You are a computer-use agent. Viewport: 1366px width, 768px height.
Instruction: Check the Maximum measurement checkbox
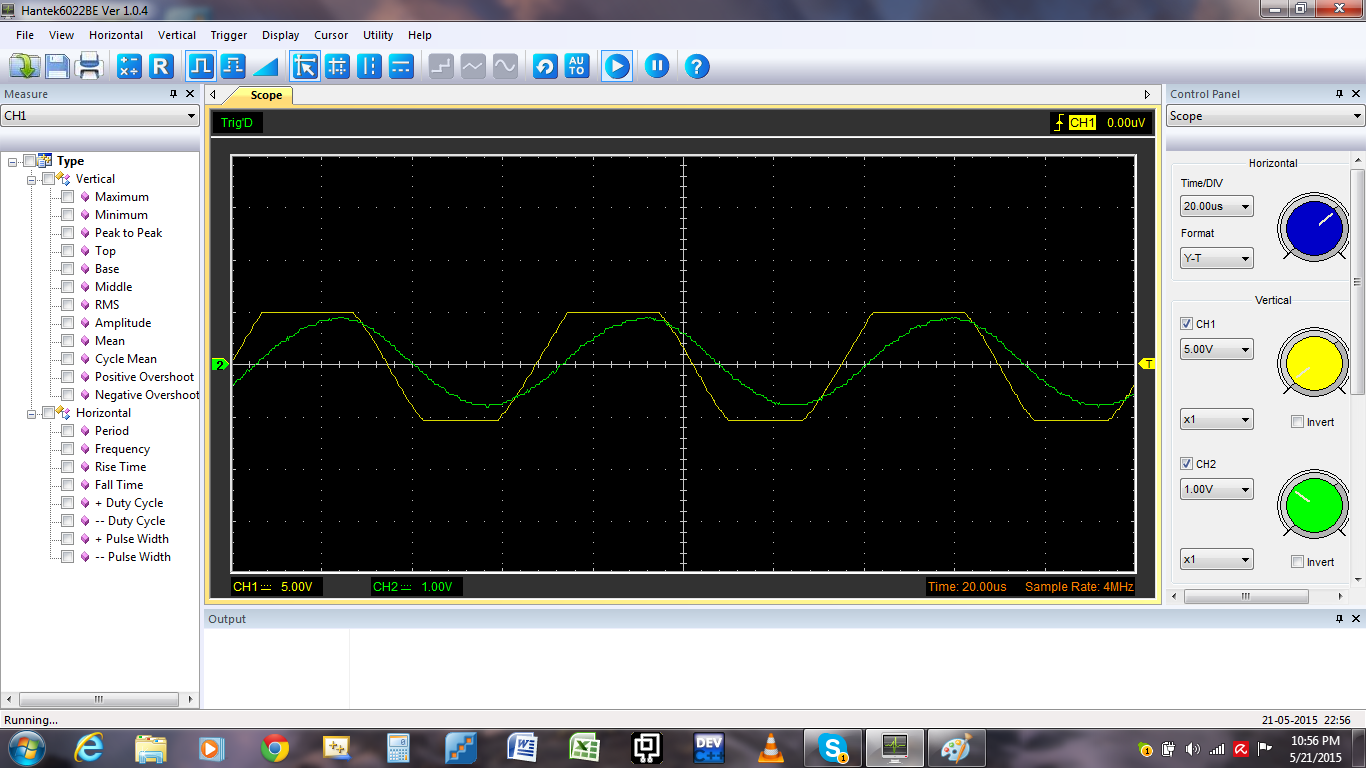[67, 197]
